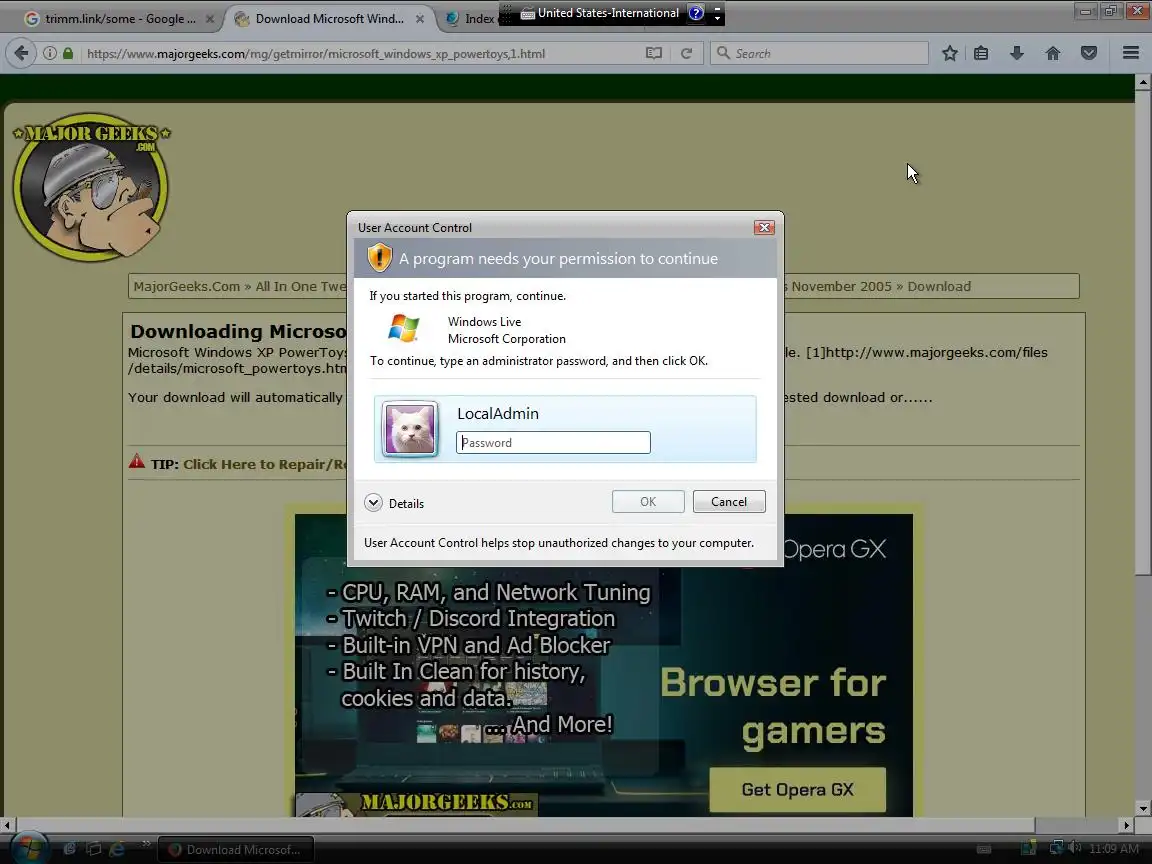Show bookmarks list icon in Firefox toolbar
The width and height of the screenshot is (1152, 864).
981,53
